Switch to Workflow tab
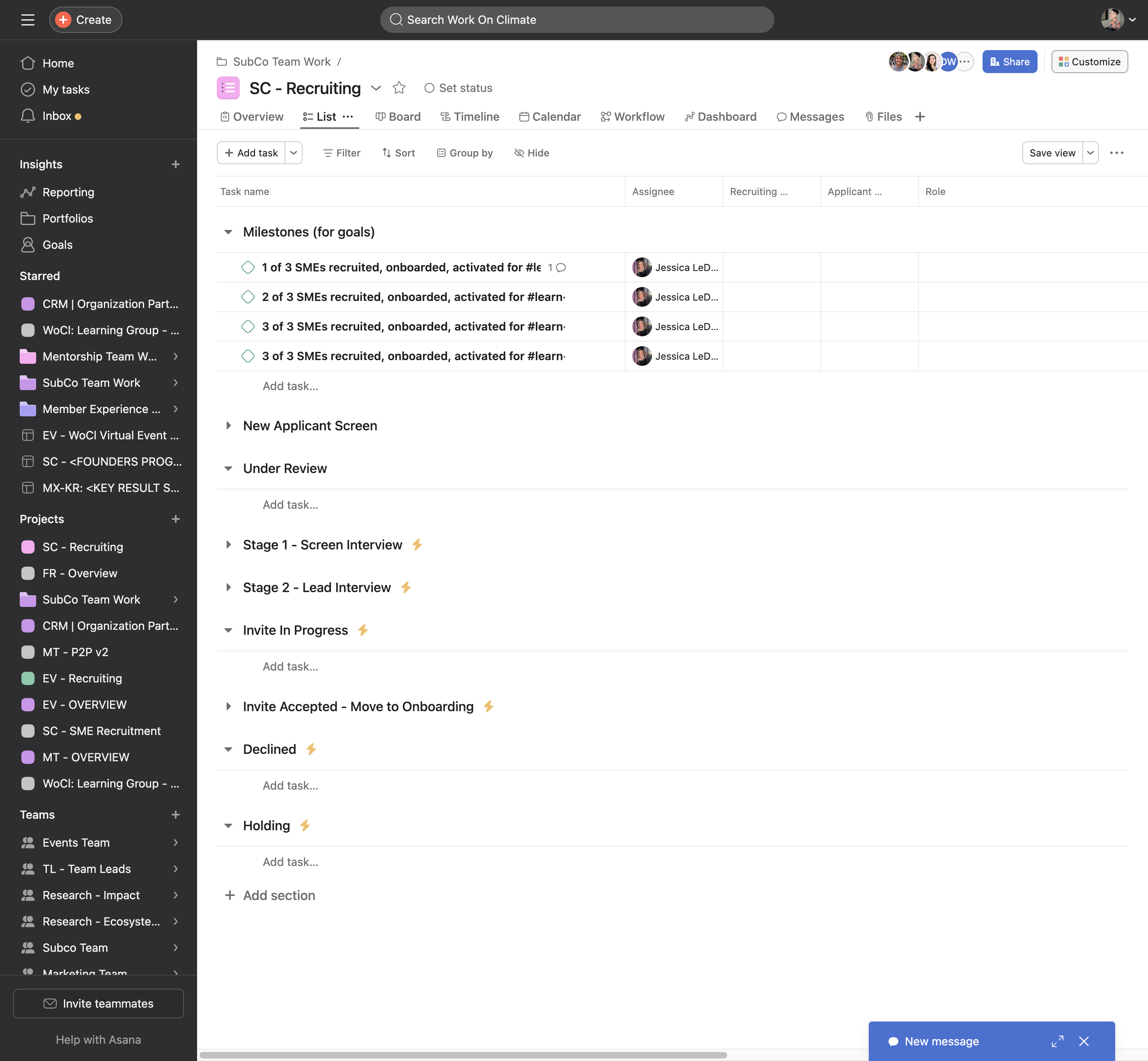Screen dimensions: 1148x1061 tap(633, 117)
